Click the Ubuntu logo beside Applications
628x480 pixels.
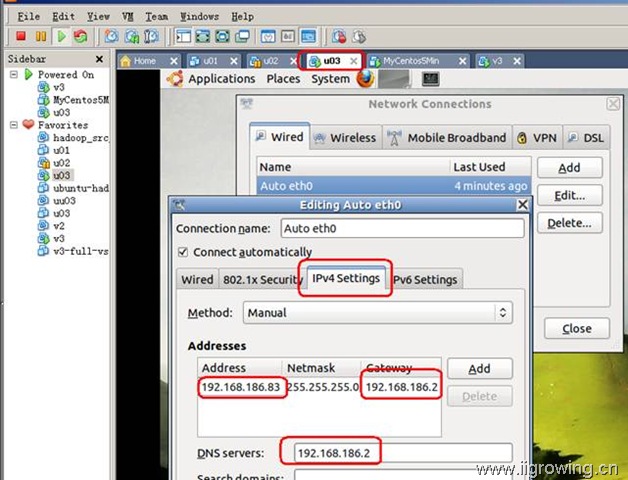[175, 79]
